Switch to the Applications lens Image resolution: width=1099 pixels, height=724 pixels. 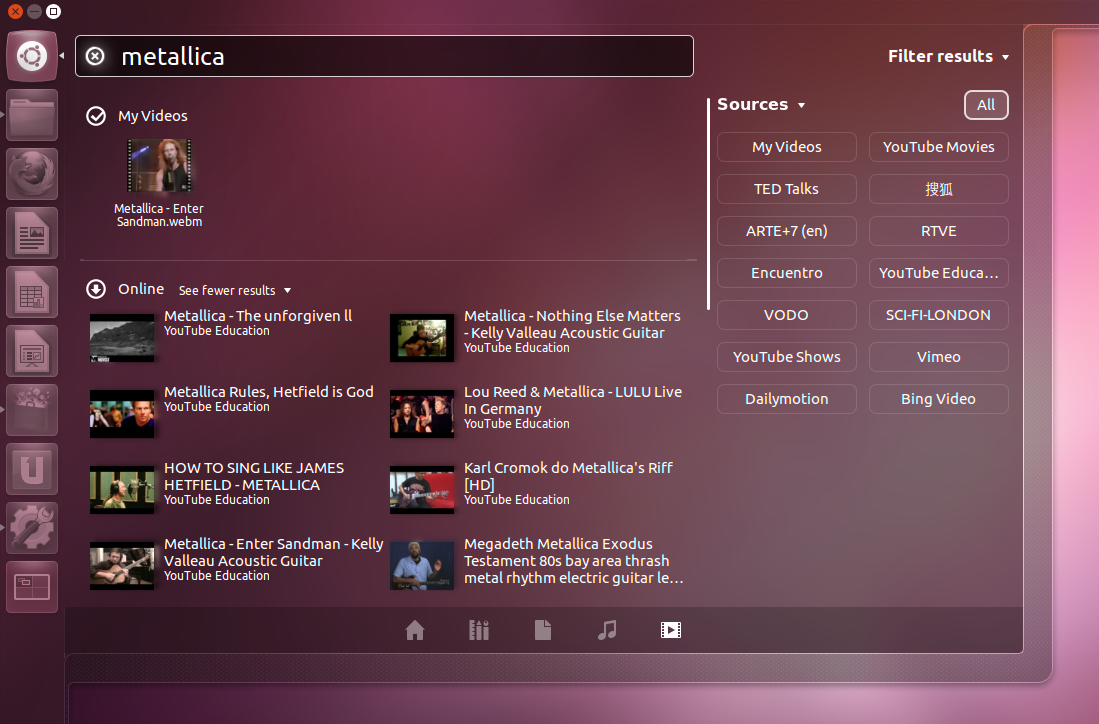coord(479,630)
